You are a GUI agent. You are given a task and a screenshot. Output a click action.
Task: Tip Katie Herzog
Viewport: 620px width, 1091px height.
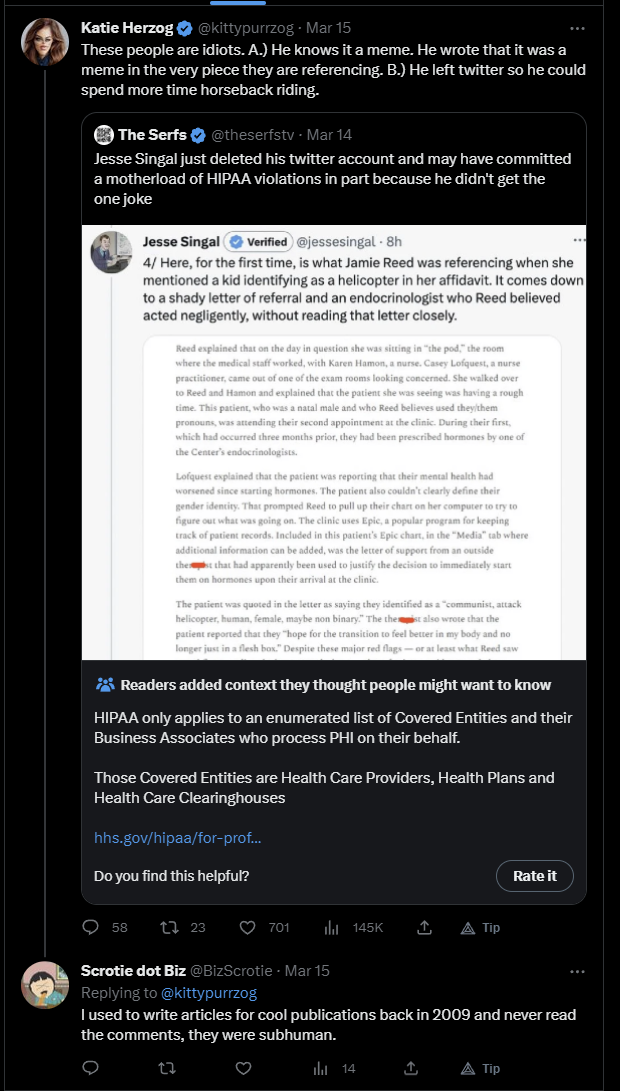click(x=480, y=927)
